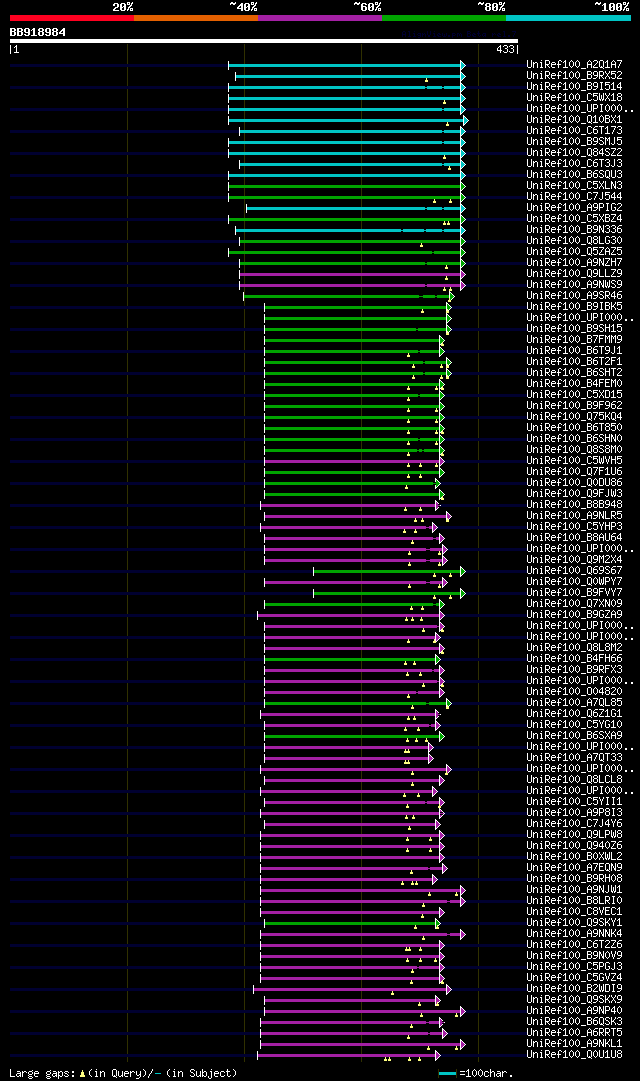Select entry UniRef100_A7QL85
This screenshot has height=1081, width=640.
coord(574,703)
